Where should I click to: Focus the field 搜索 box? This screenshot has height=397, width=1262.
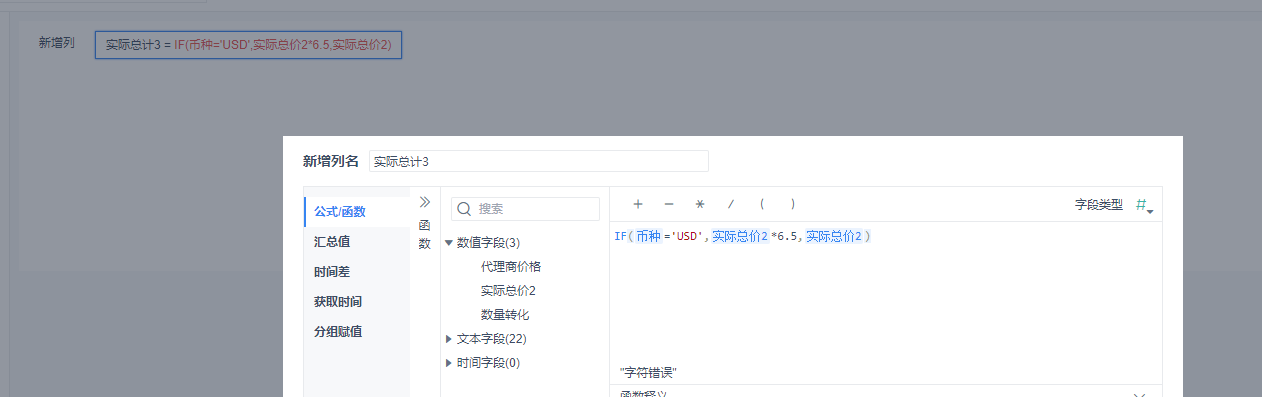pos(526,209)
